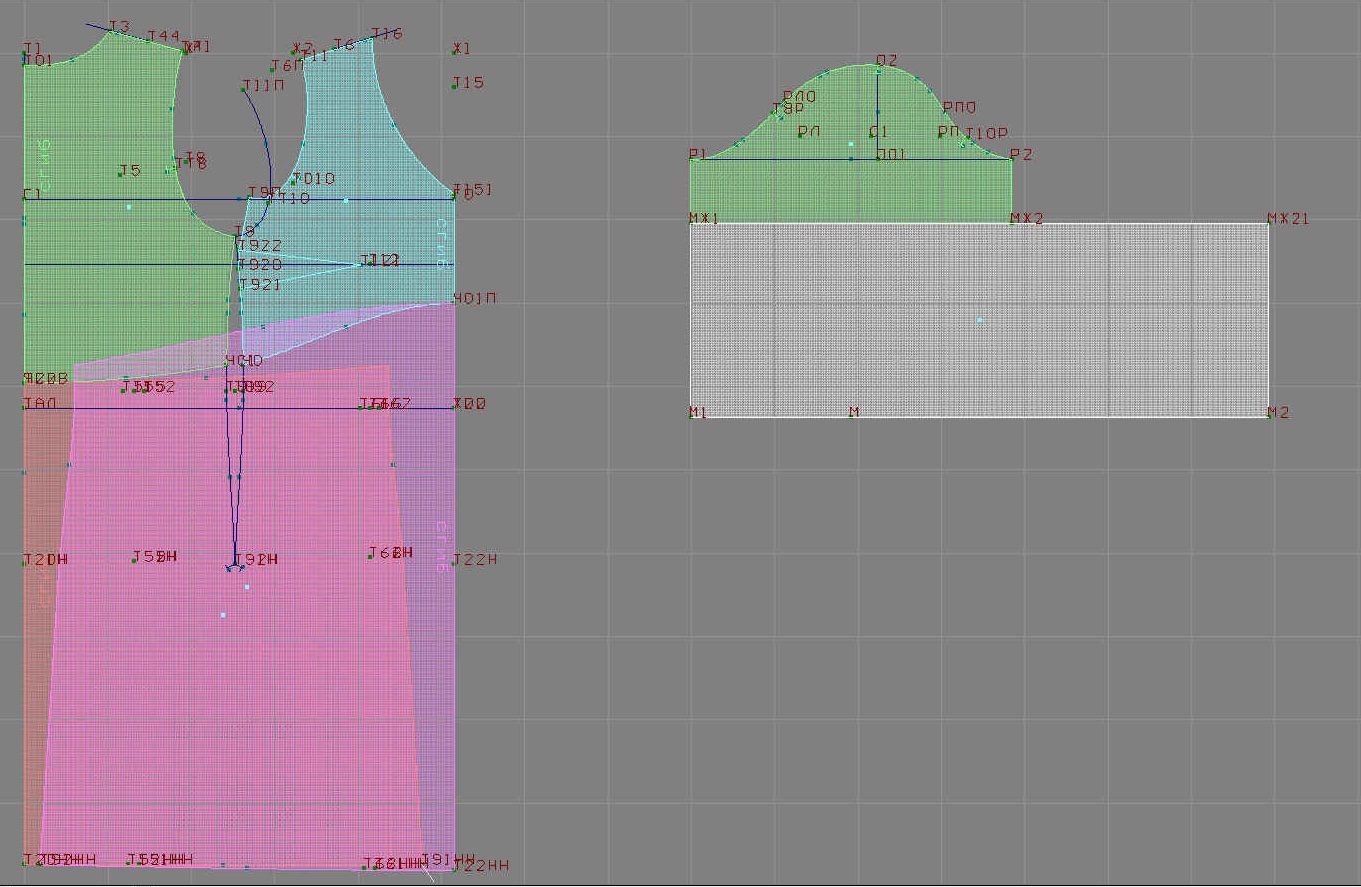The width and height of the screenshot is (1361, 887).
Task: Select point T15 on the right edge
Action: (454, 86)
